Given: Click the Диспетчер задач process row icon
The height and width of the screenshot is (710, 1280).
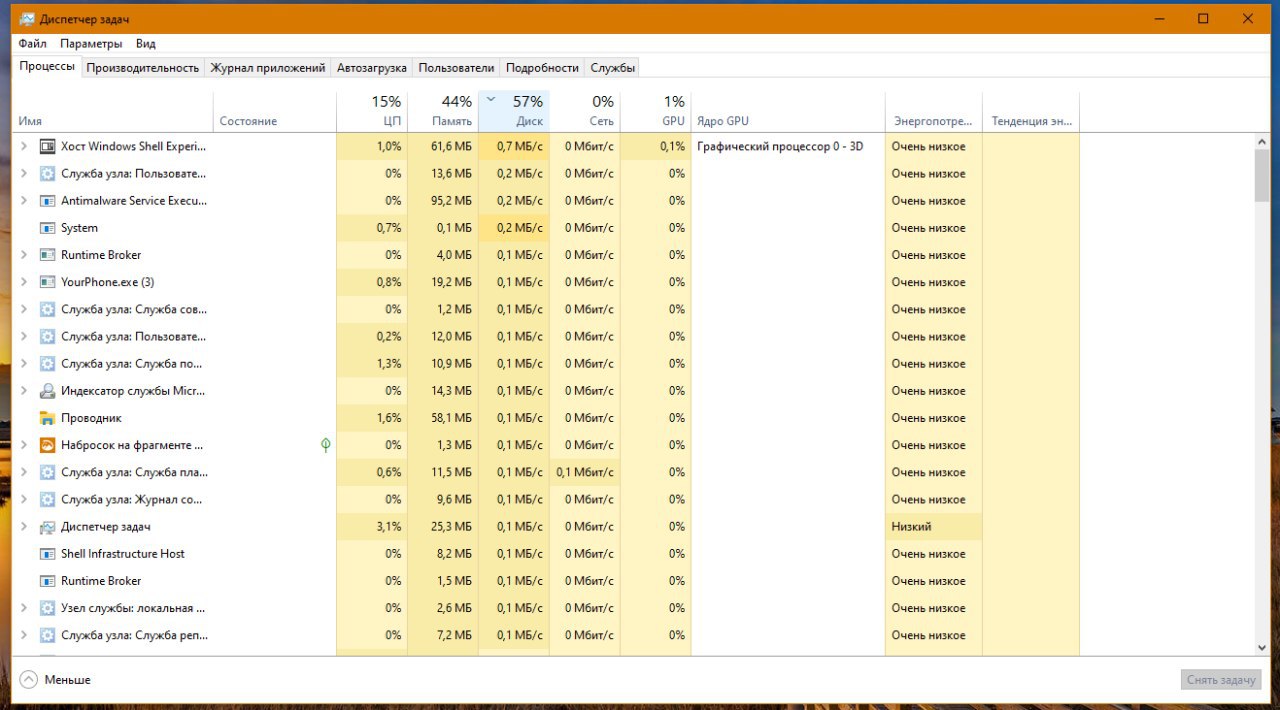Looking at the screenshot, I should (47, 526).
